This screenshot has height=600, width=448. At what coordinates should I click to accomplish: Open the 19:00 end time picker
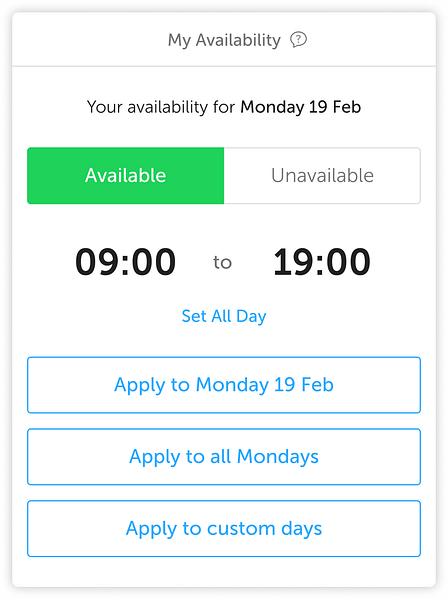(x=322, y=262)
